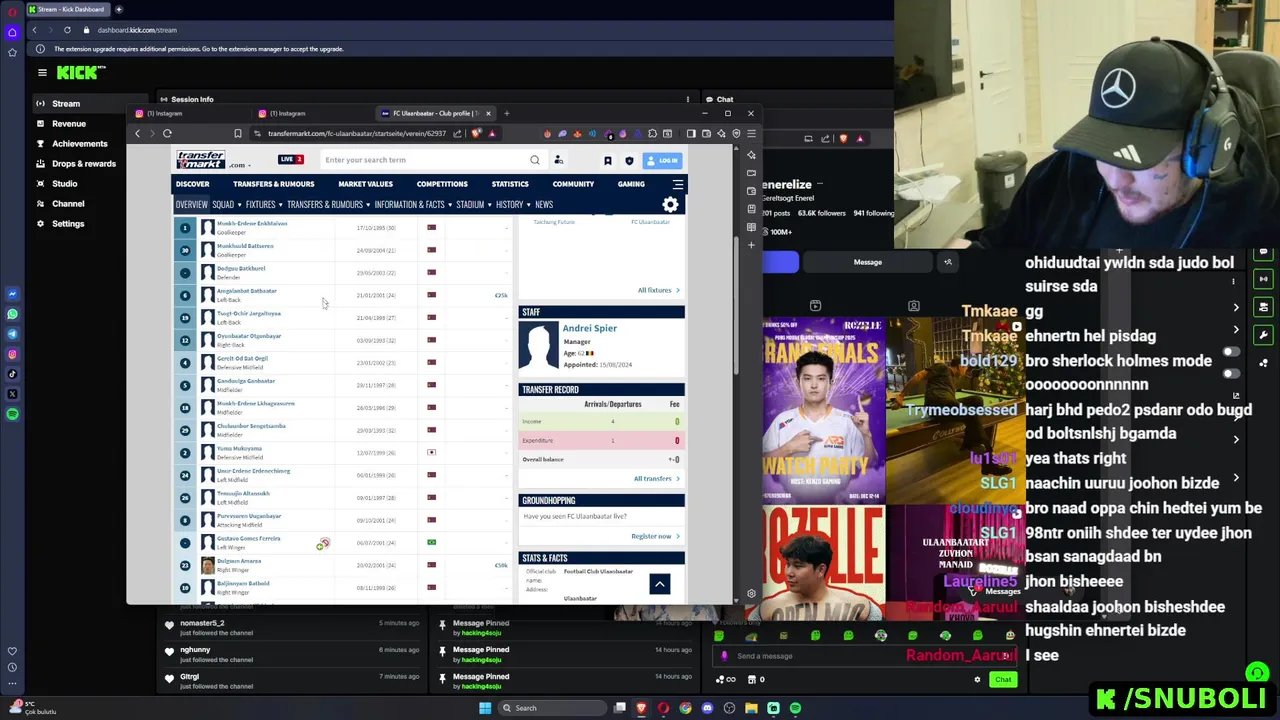Open the Kick hamburger menu

(42, 72)
